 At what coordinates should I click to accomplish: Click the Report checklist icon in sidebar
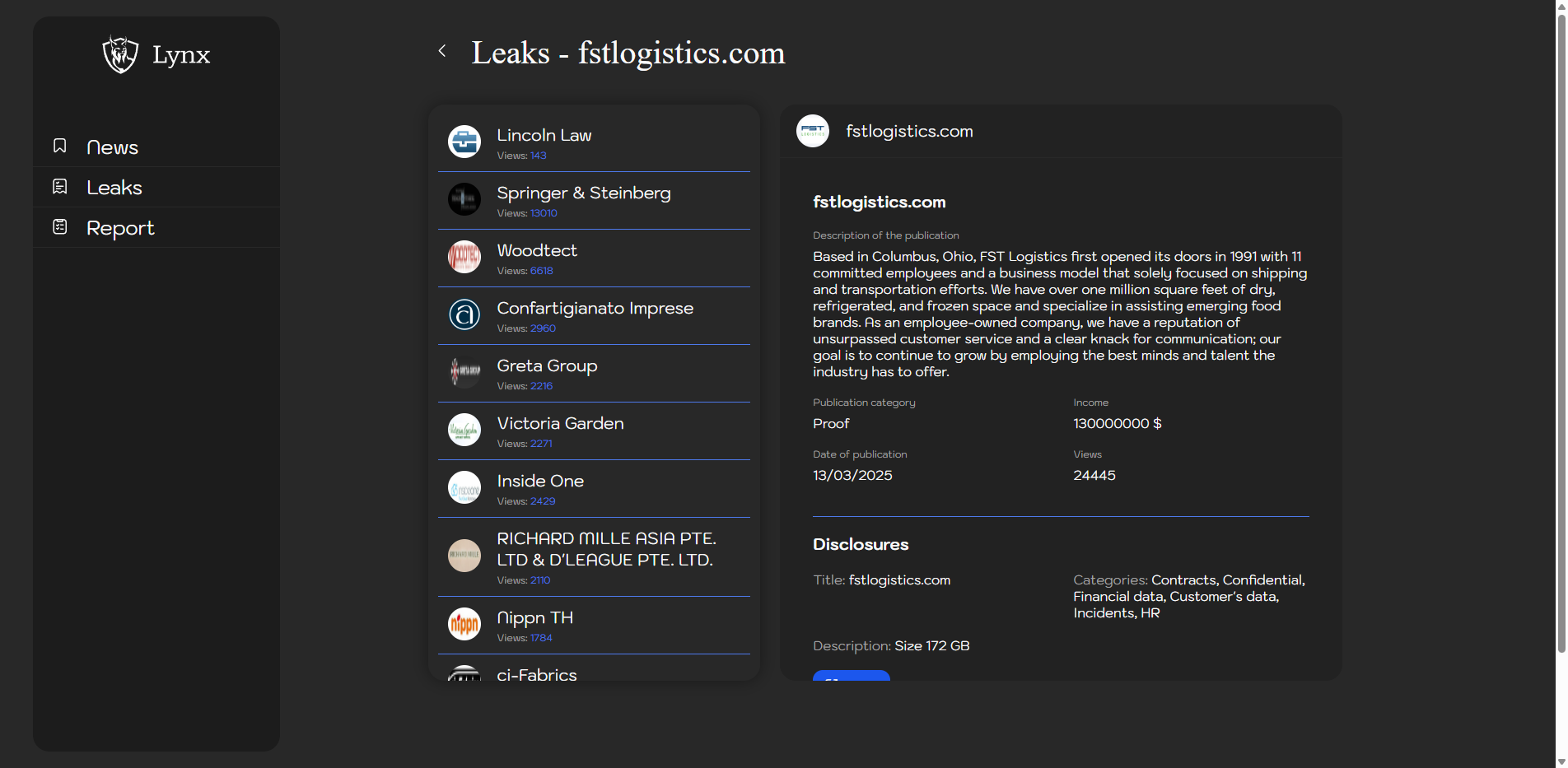click(60, 226)
